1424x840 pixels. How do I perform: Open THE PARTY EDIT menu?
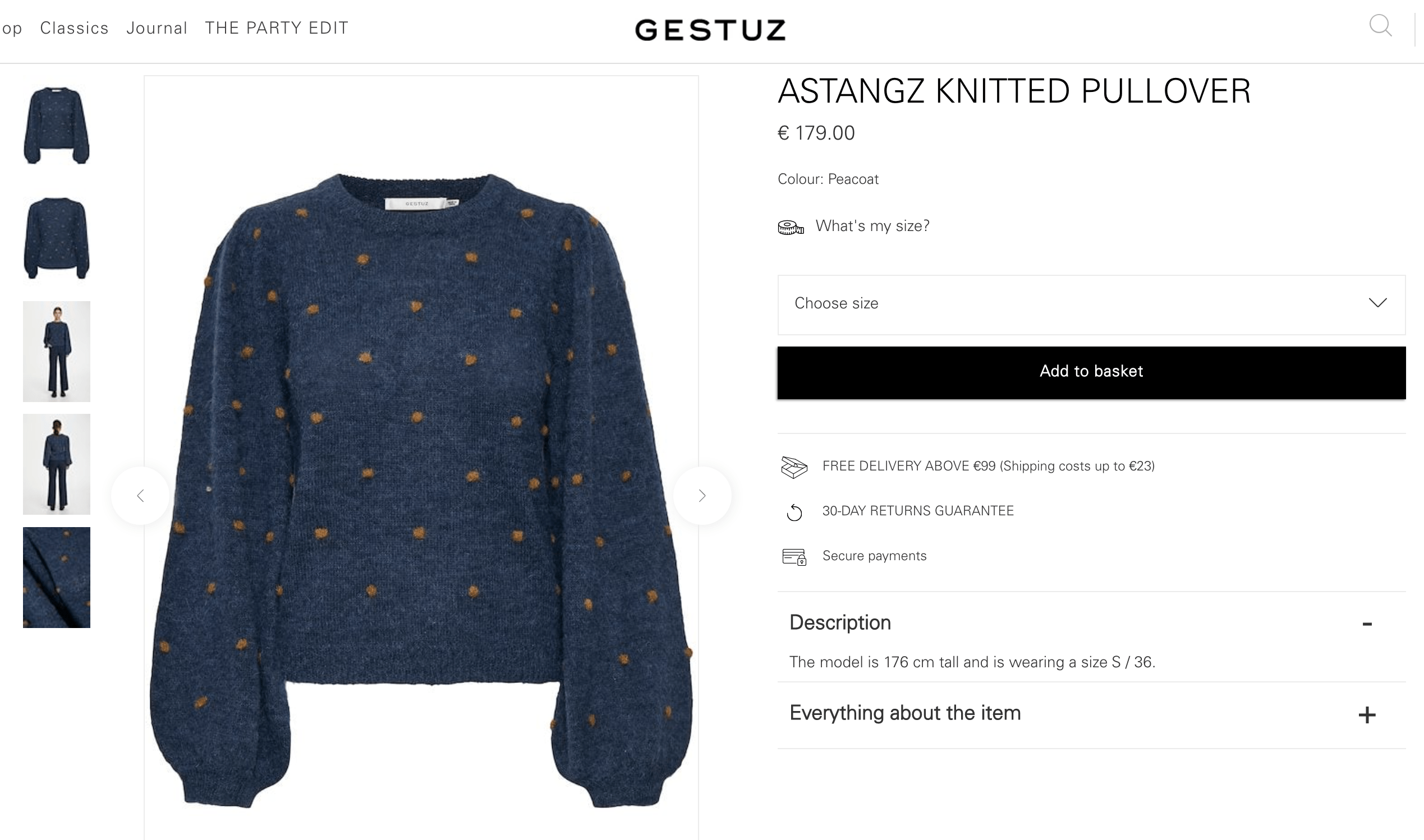276,28
